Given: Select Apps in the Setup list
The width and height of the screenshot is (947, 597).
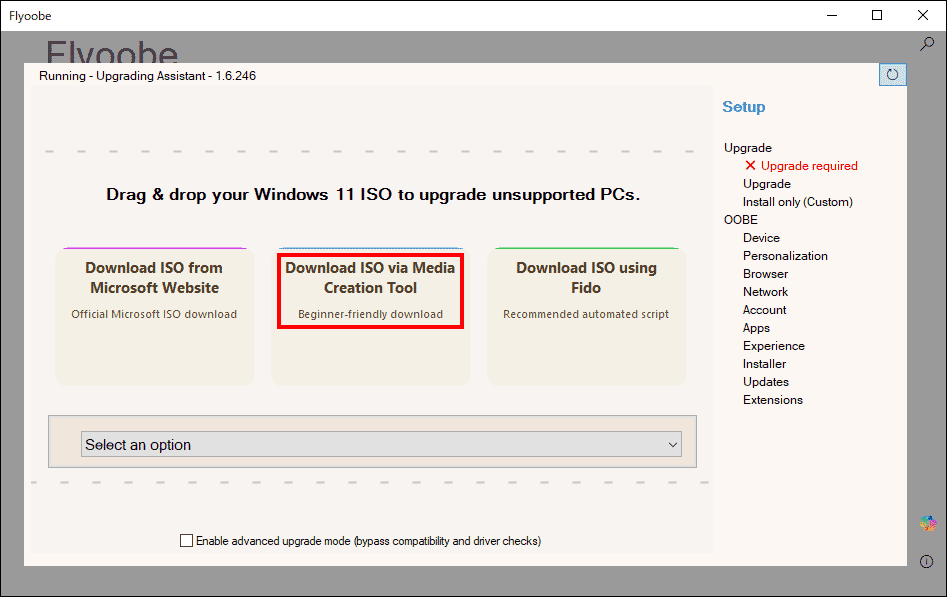Looking at the screenshot, I should pyautogui.click(x=756, y=328).
